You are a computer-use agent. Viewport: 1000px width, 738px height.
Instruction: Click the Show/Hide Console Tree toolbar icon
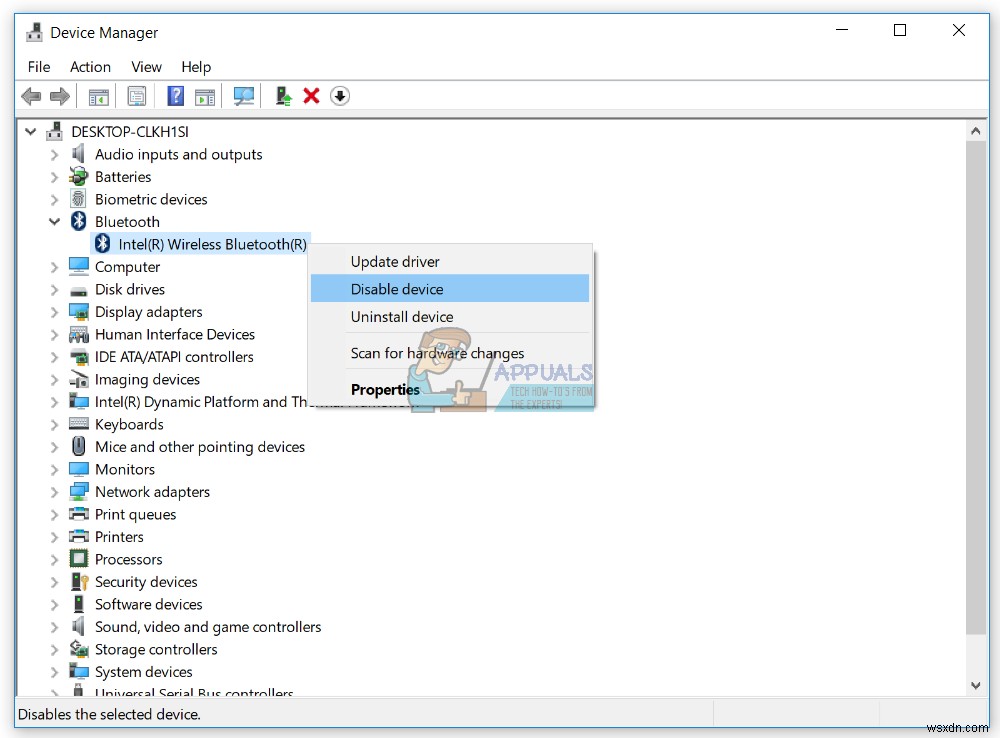98,95
